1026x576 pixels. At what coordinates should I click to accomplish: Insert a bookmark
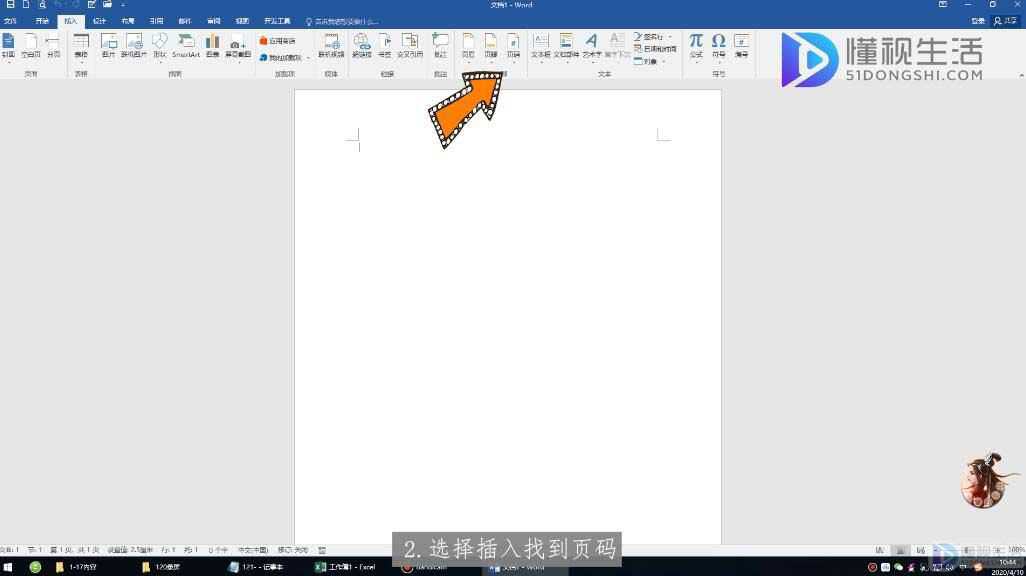coord(385,46)
